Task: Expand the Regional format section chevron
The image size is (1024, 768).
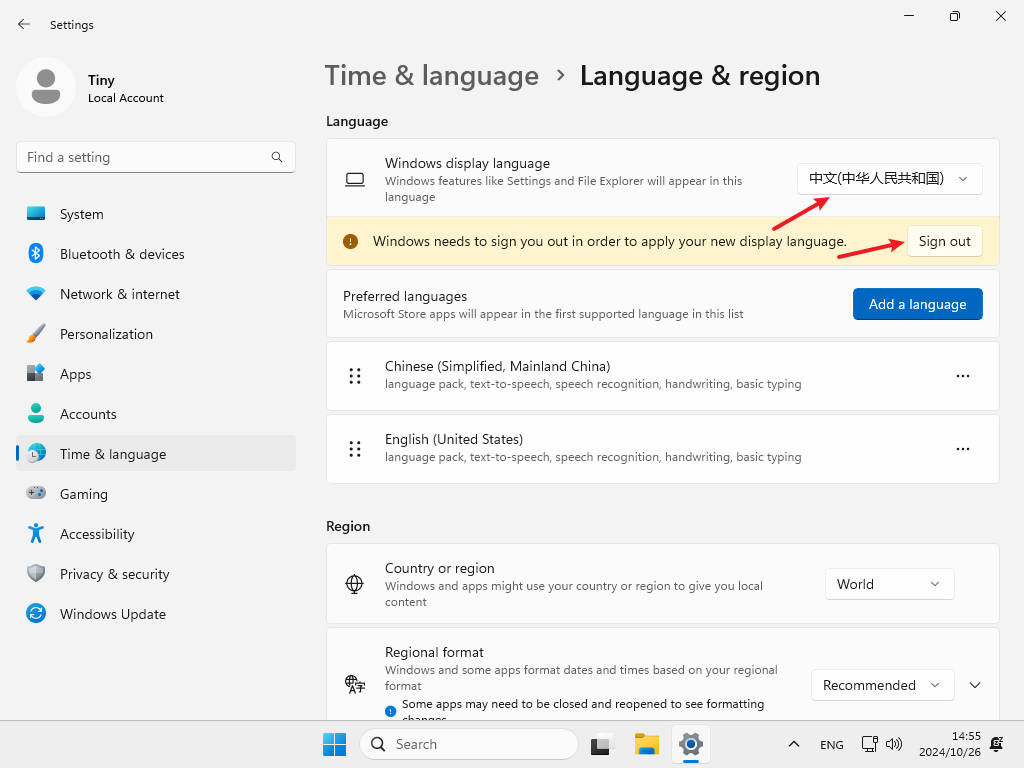Action: click(975, 685)
